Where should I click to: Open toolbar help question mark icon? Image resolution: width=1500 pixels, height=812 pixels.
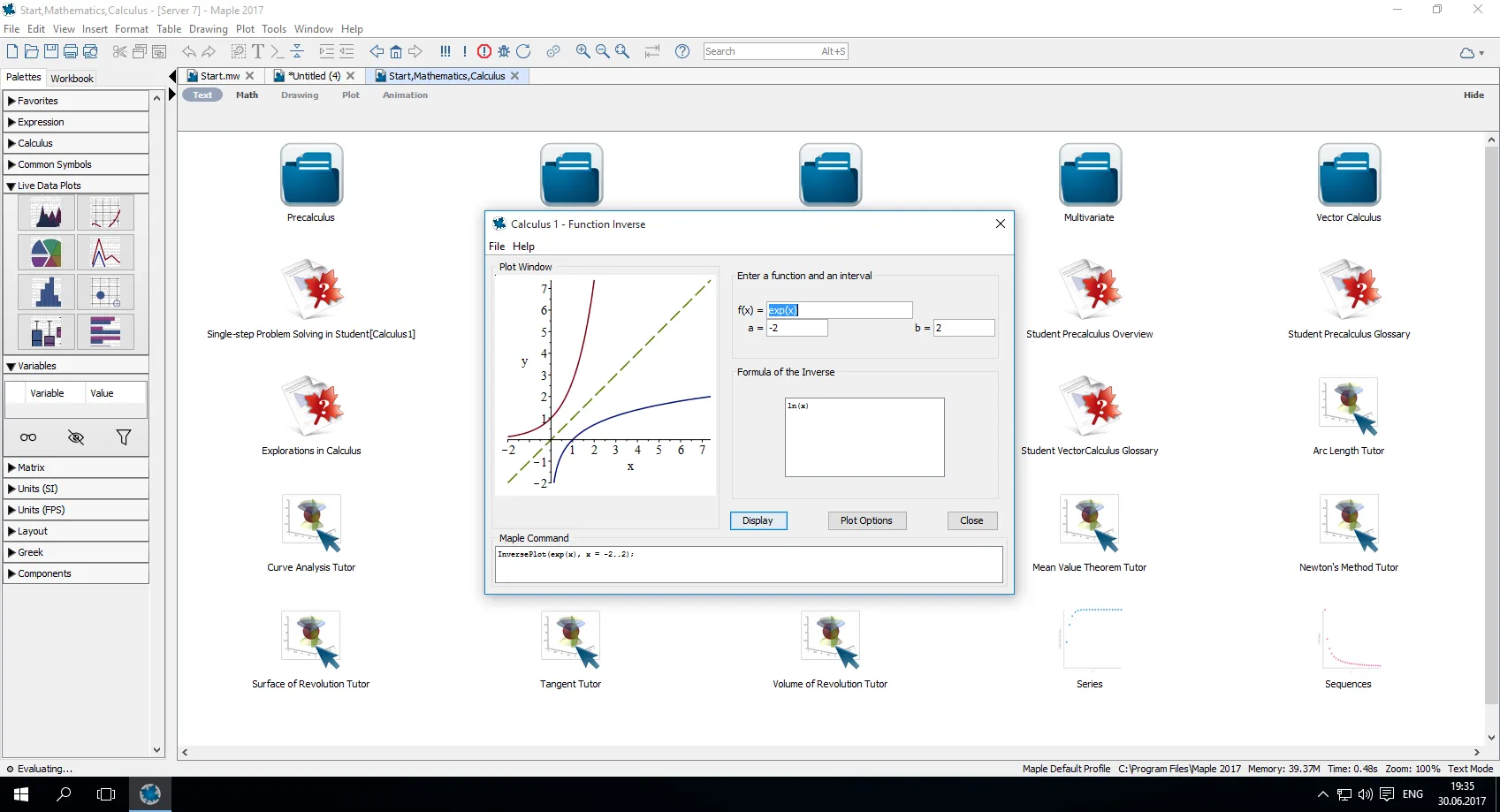(682, 51)
